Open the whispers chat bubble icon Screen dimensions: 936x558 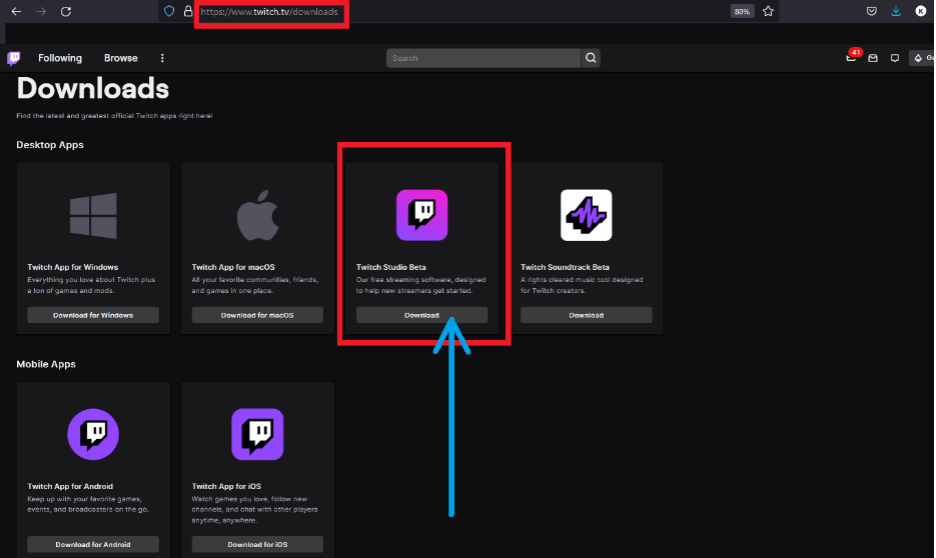(x=894, y=58)
